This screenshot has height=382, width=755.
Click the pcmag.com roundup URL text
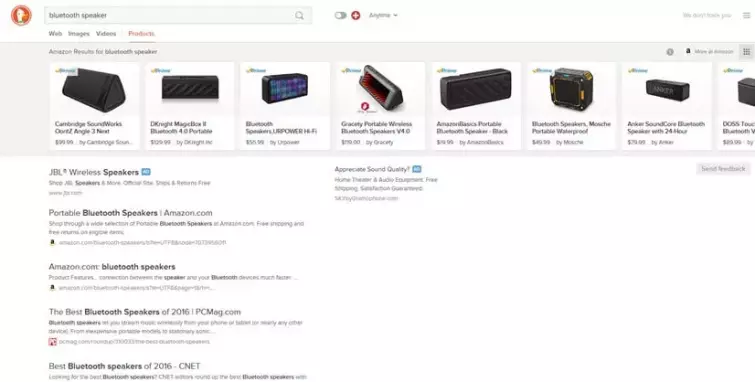point(134,342)
